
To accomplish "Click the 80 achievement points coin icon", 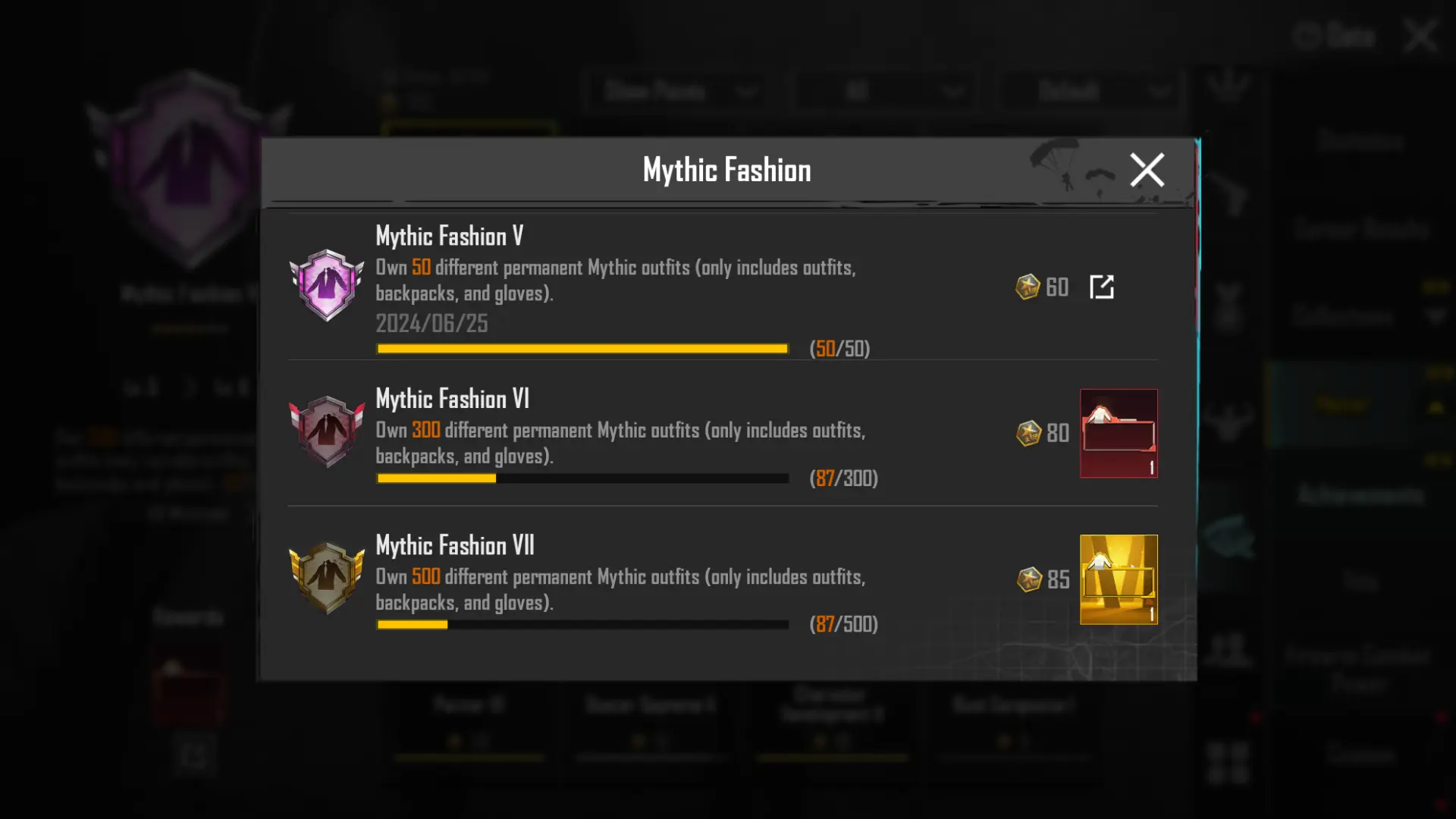I will (1028, 433).
